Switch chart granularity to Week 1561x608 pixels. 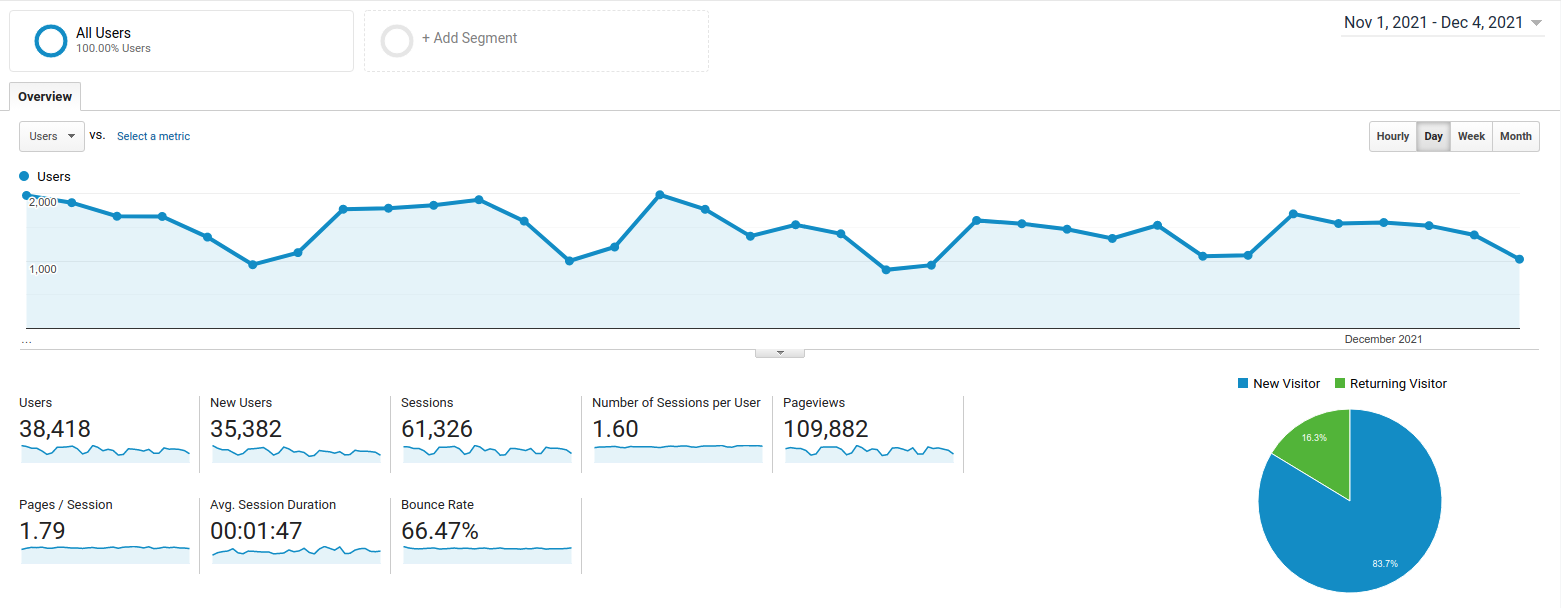point(1471,137)
